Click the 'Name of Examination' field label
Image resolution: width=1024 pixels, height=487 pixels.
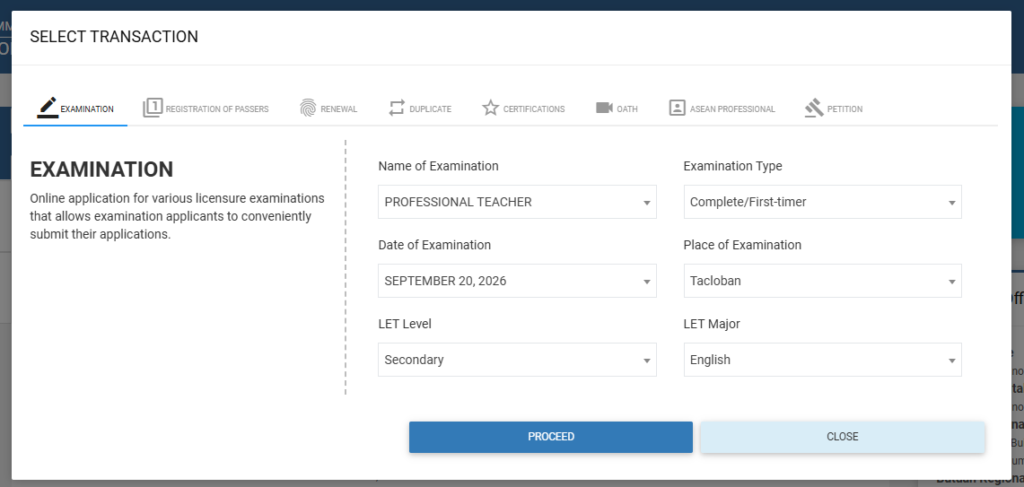(x=438, y=166)
